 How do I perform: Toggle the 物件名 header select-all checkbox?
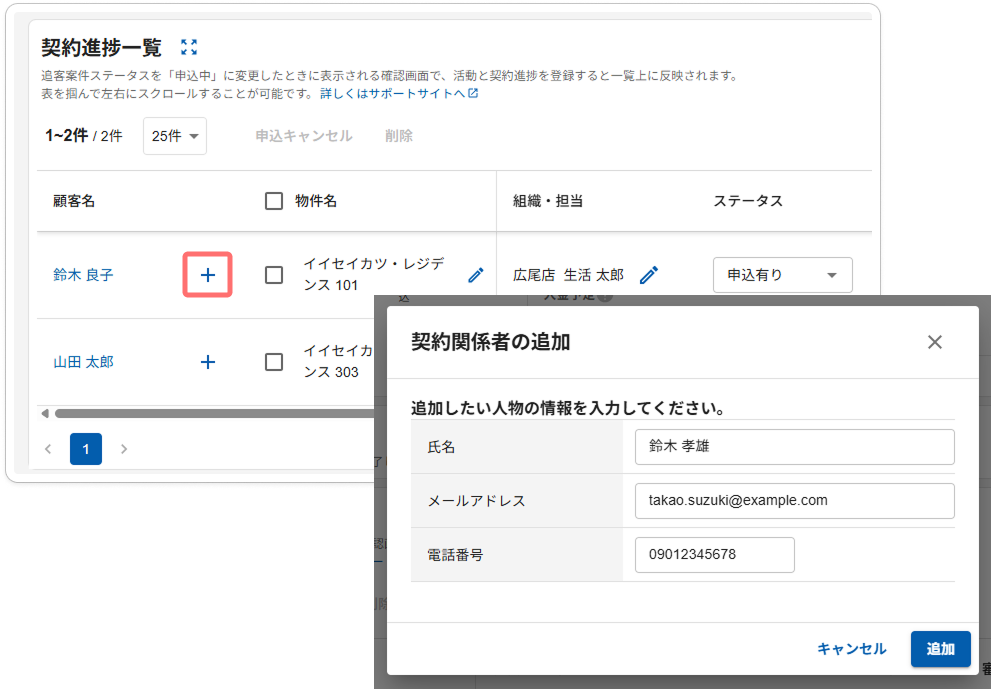[x=274, y=201]
